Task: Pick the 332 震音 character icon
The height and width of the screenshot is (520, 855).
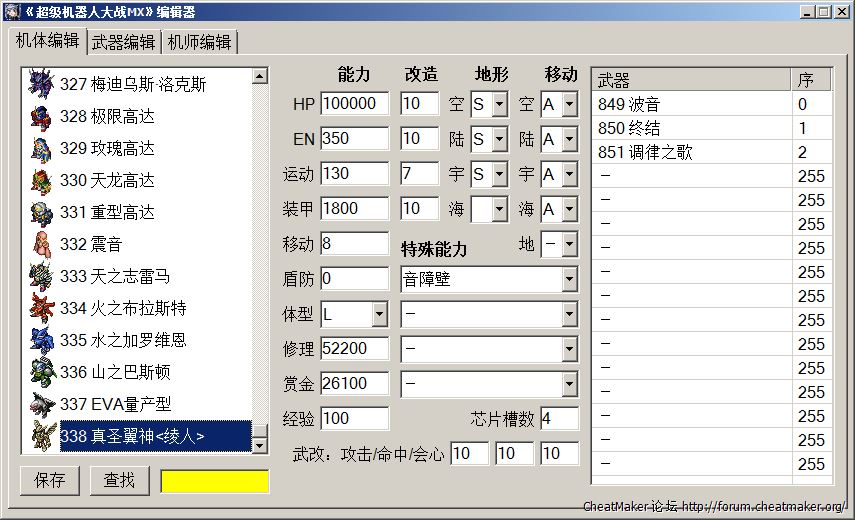Action: tap(41, 244)
